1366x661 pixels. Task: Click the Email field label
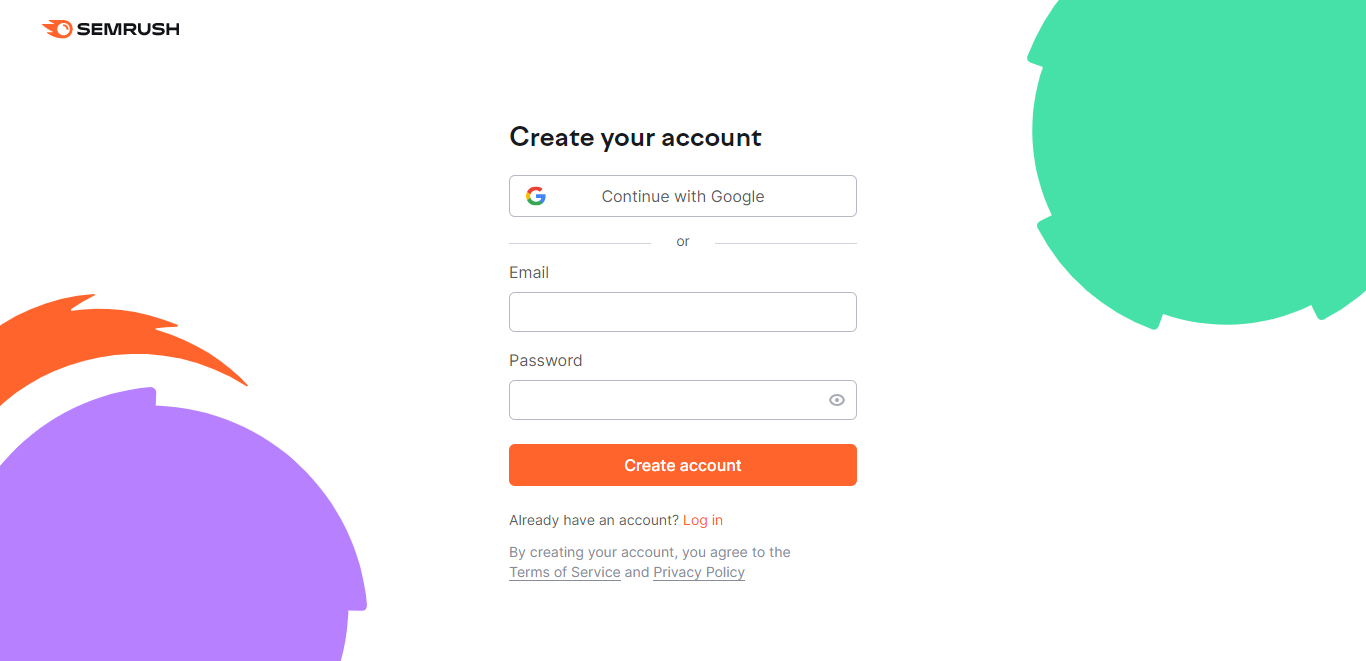pos(529,272)
